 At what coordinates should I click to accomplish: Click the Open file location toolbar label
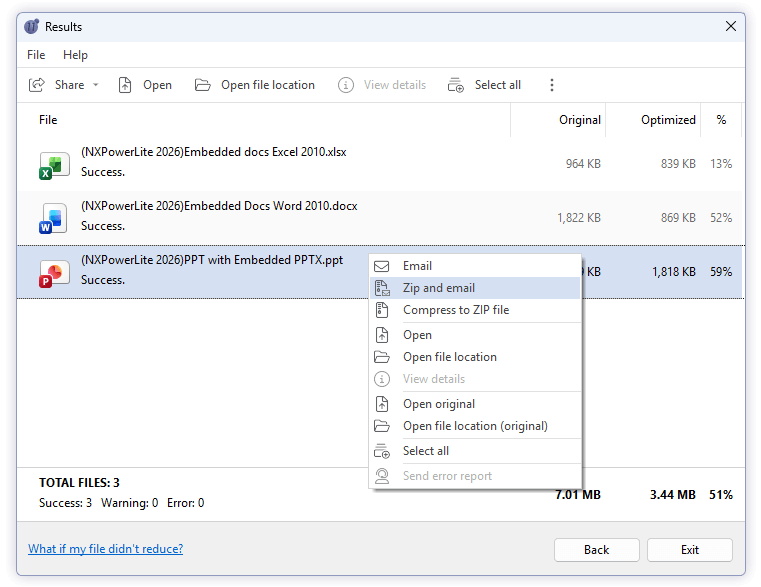pos(268,85)
